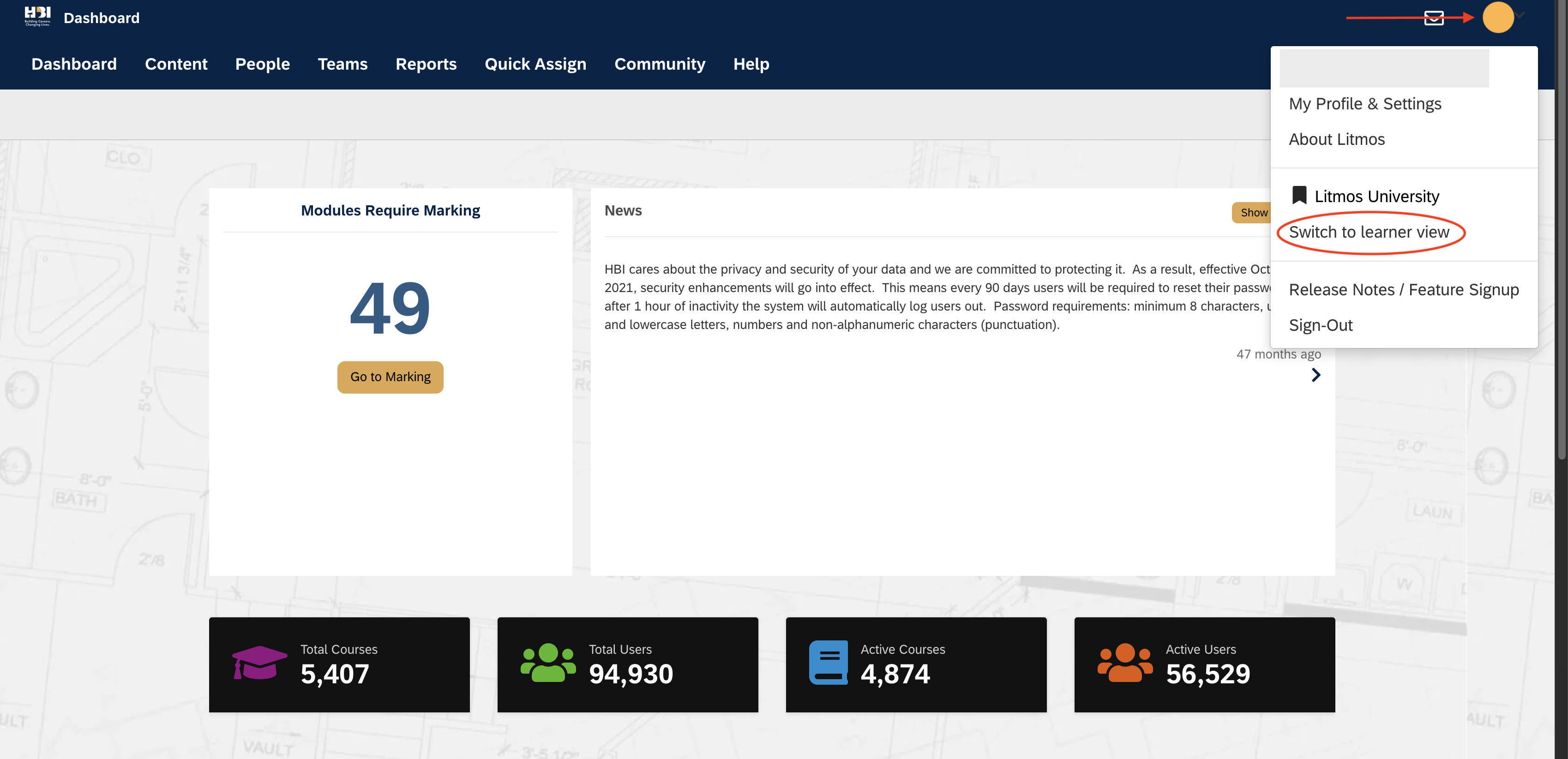Open My Profile & Settings

[1365, 104]
